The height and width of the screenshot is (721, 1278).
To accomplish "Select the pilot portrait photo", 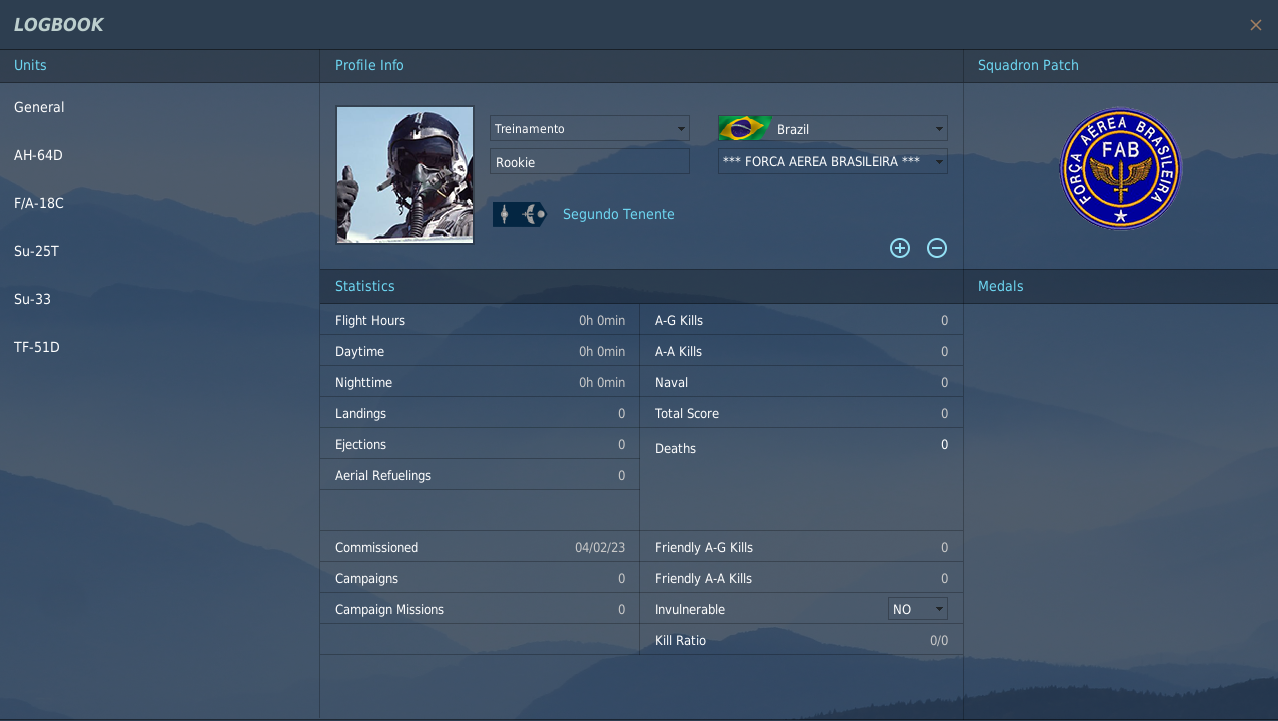I will pos(405,175).
